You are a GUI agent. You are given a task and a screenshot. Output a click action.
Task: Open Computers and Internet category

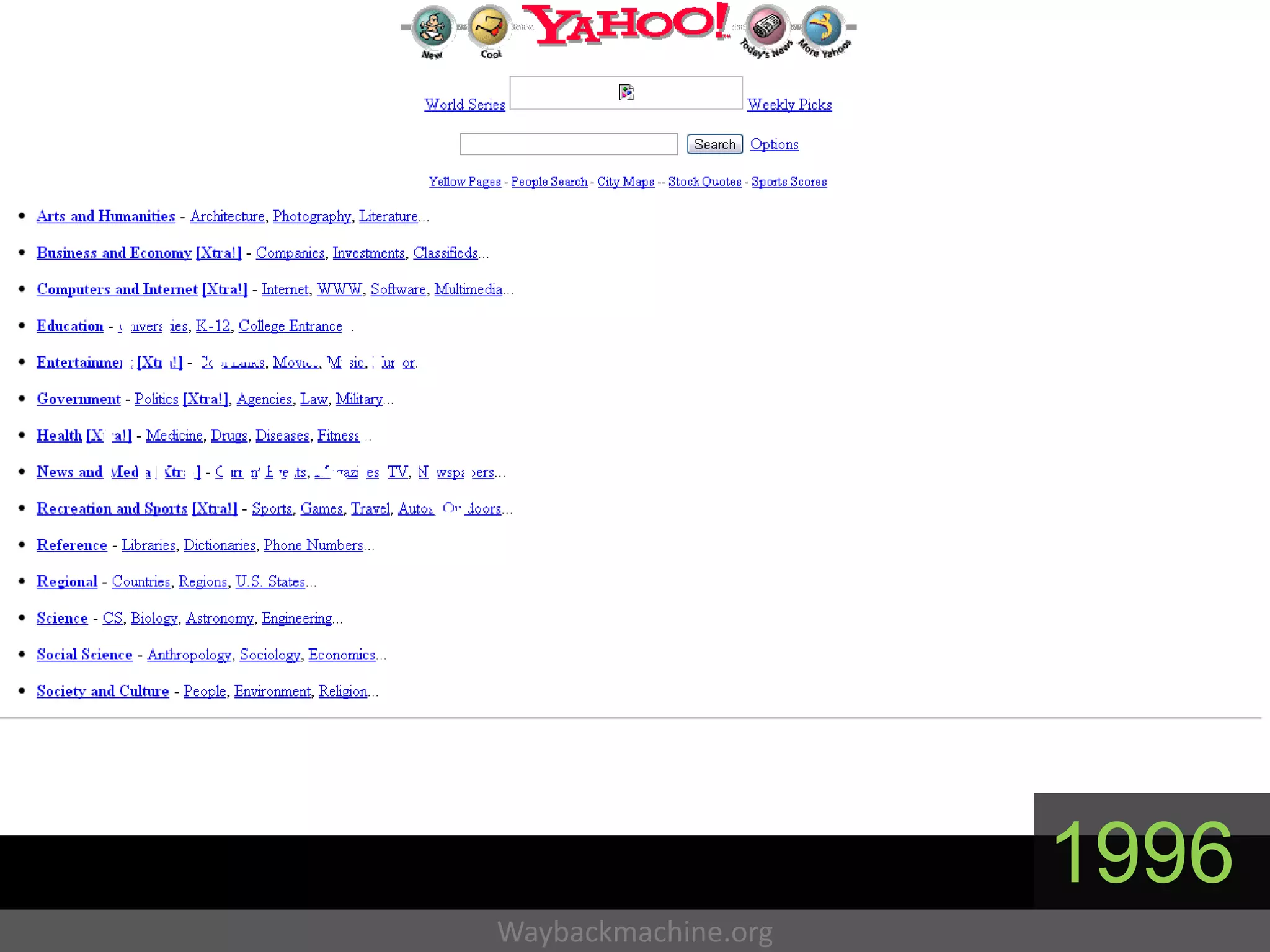pos(117,289)
